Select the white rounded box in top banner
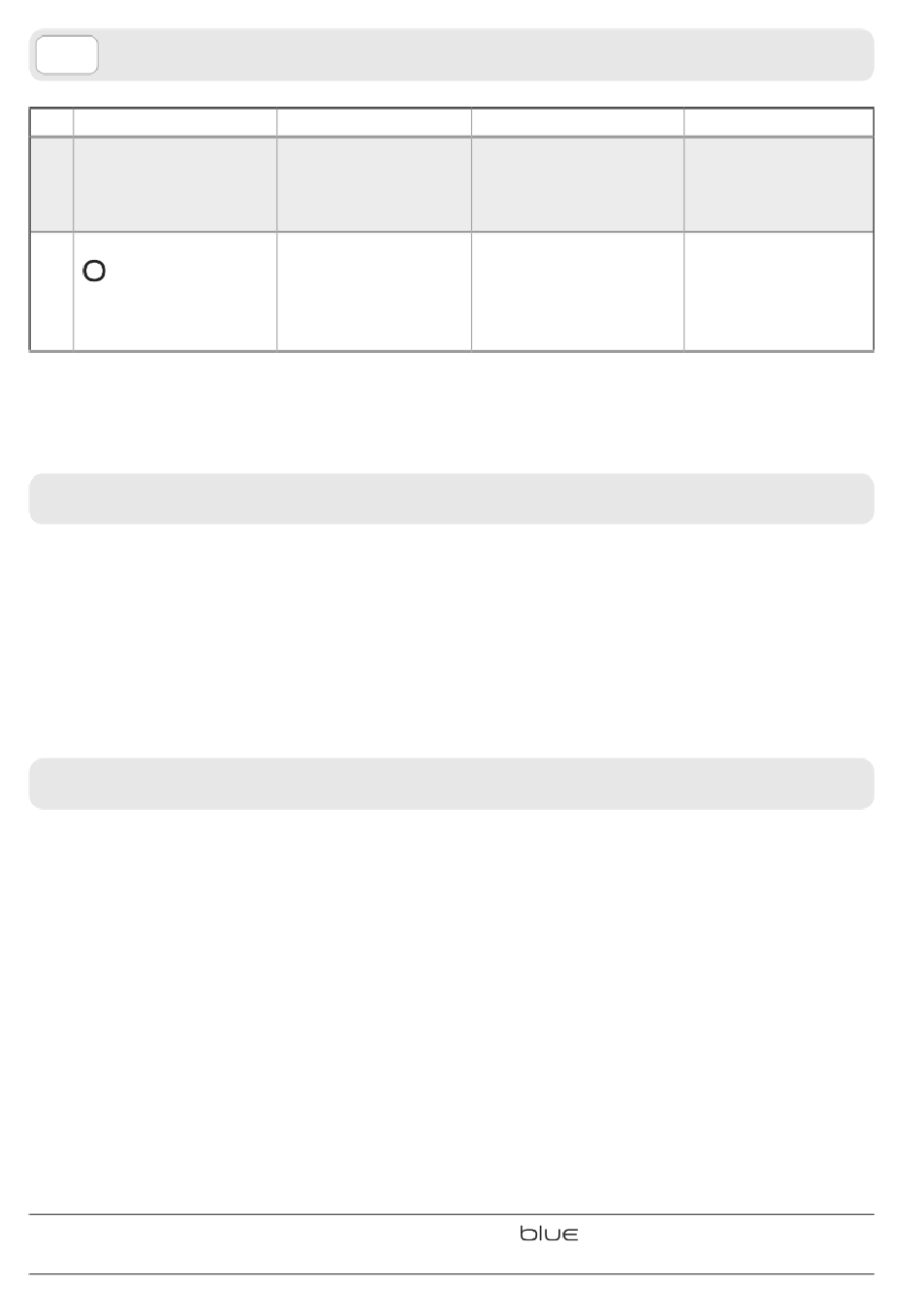921x1316 pixels. 67,54
